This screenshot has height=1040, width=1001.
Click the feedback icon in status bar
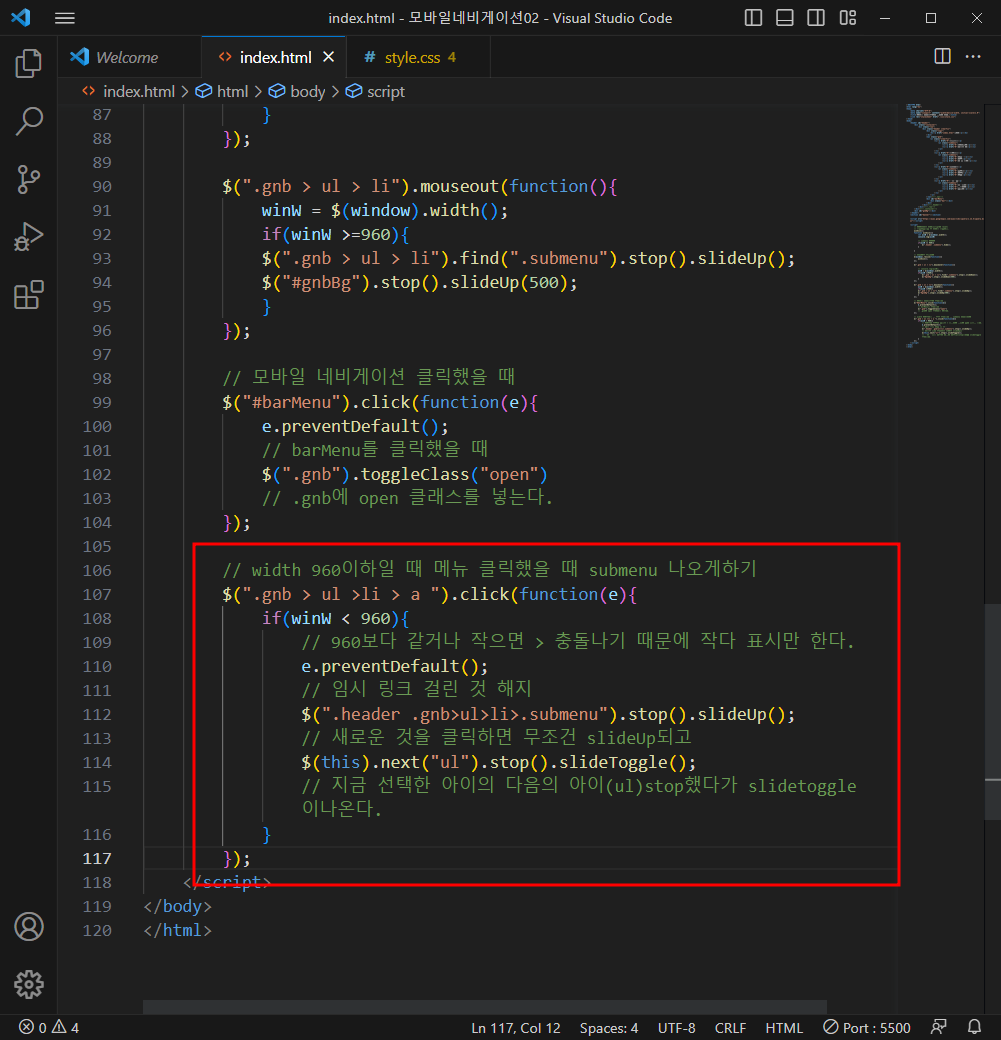pos(939,1027)
